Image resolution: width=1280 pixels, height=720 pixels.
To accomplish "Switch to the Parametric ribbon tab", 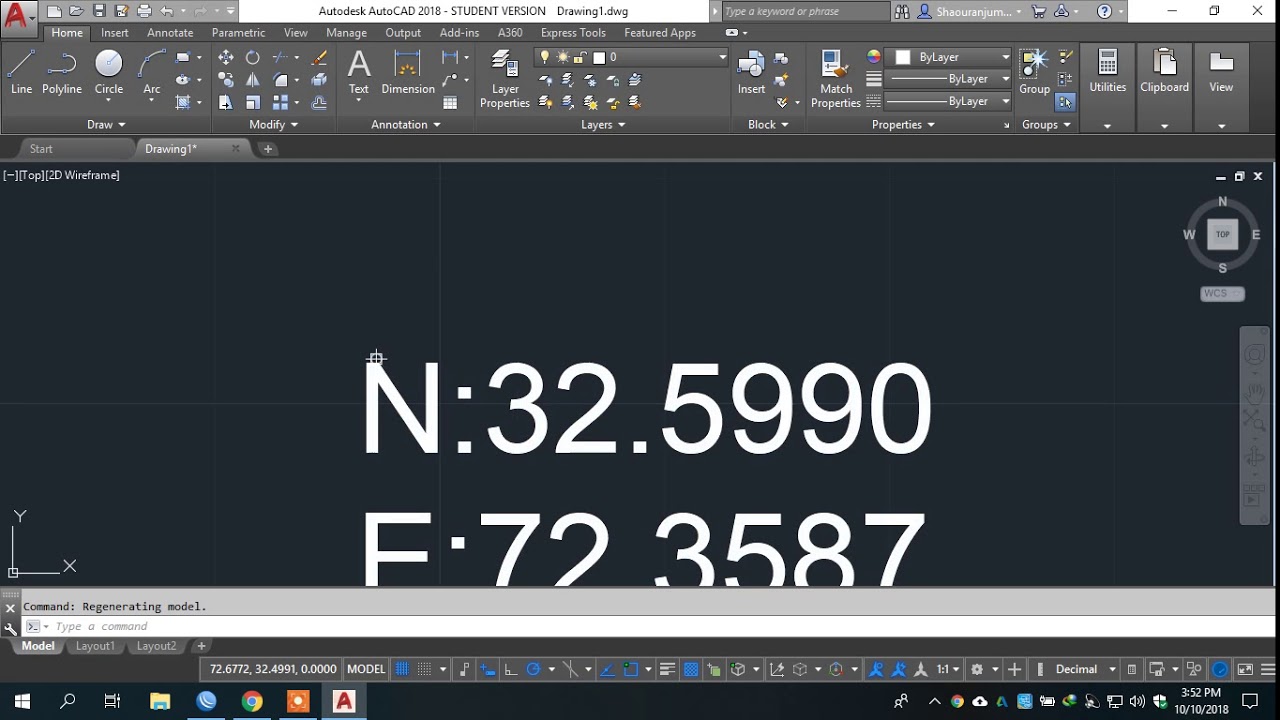I will coord(238,33).
